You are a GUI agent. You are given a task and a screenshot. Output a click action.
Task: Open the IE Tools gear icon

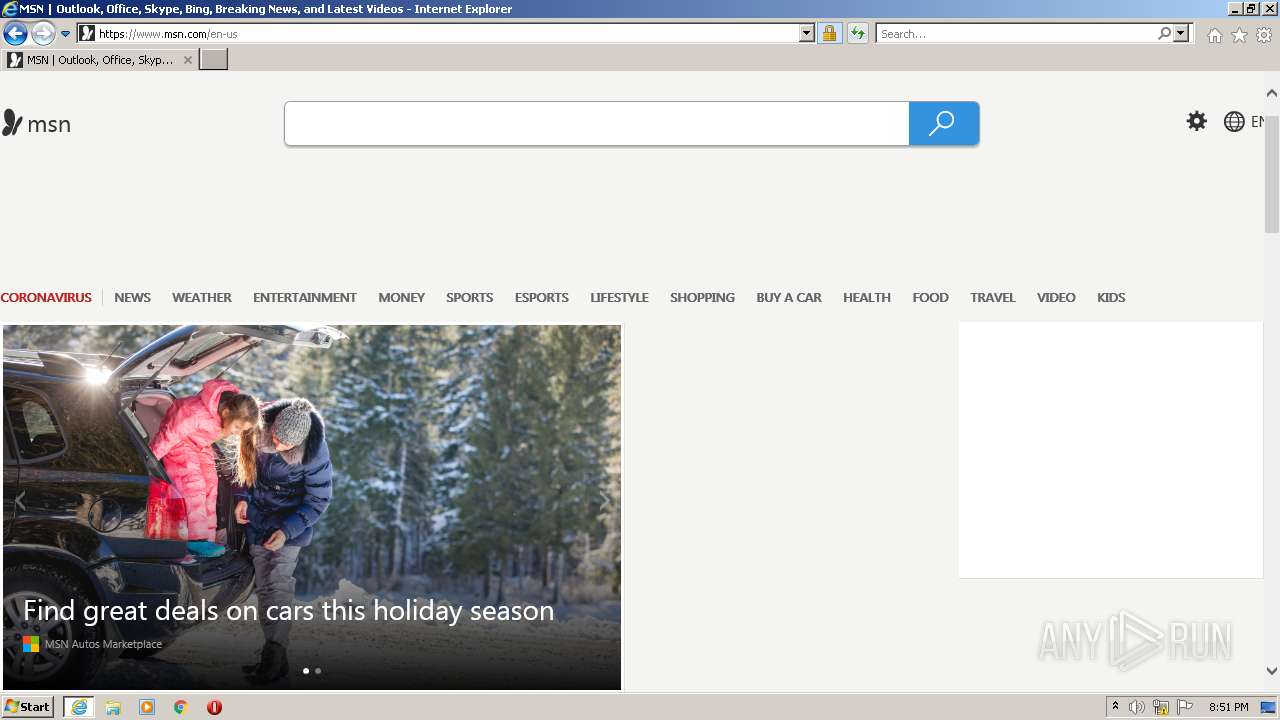tap(1264, 35)
